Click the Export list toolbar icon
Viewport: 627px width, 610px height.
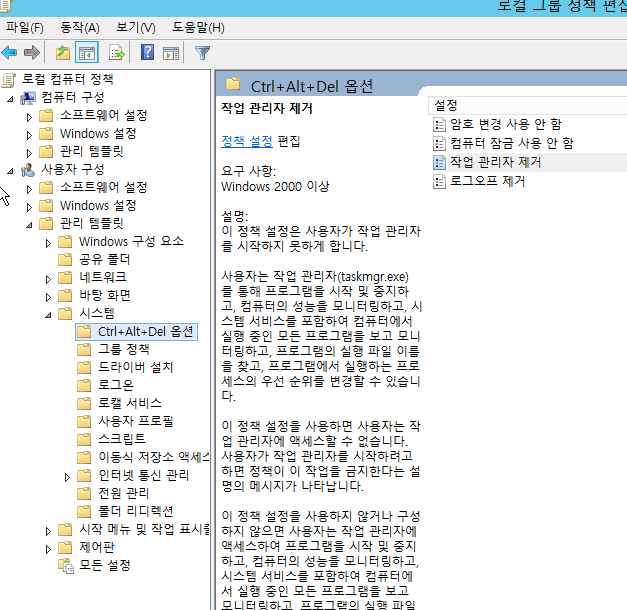coord(117,52)
